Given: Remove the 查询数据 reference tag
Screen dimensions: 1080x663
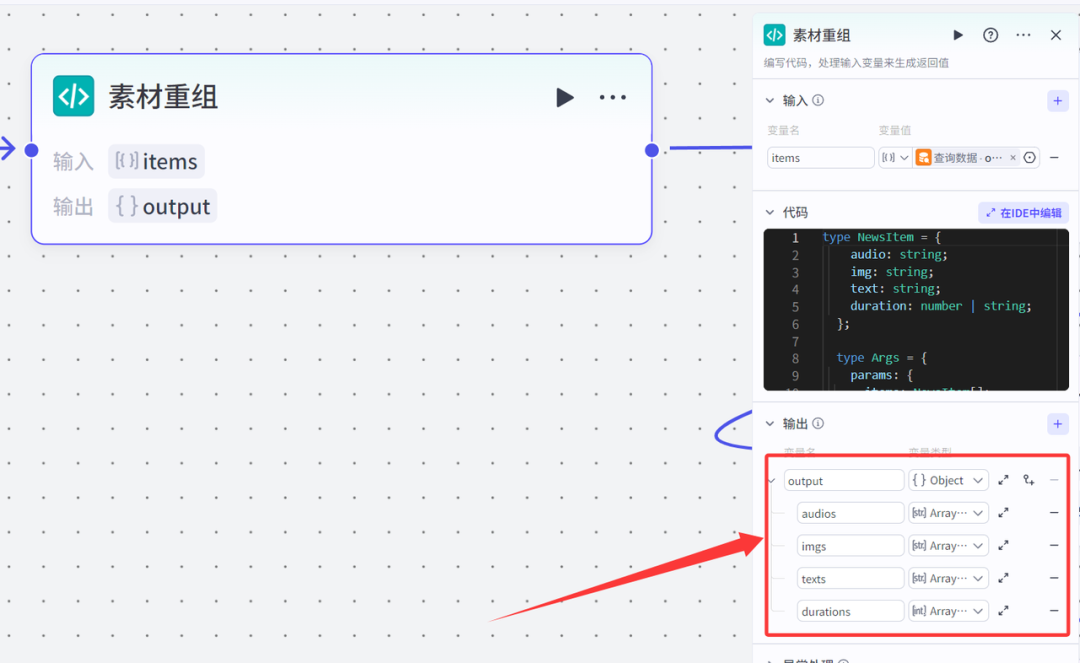Looking at the screenshot, I should click(1012, 158).
